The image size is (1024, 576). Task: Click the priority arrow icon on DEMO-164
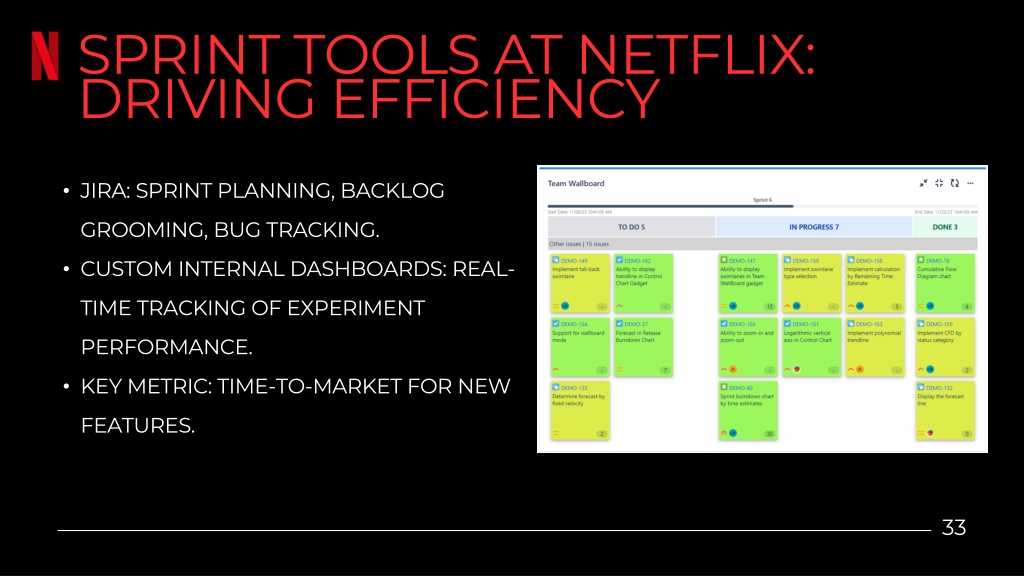tap(556, 370)
